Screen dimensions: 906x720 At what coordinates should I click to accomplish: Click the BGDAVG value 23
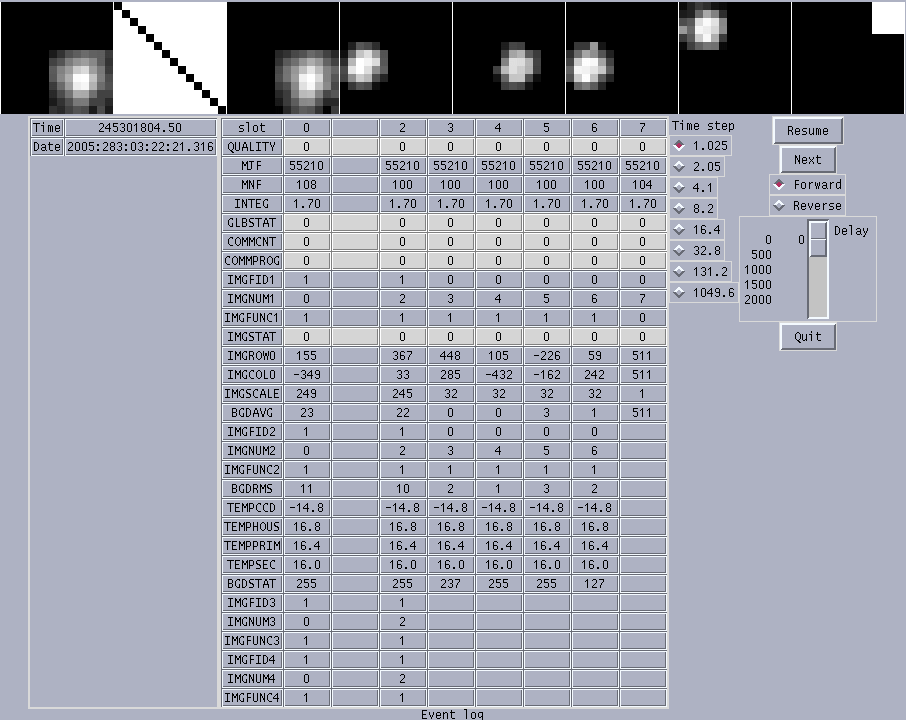[306, 413]
